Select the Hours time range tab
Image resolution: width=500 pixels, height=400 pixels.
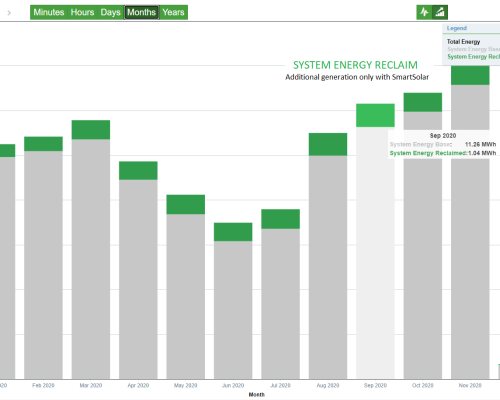tap(82, 12)
